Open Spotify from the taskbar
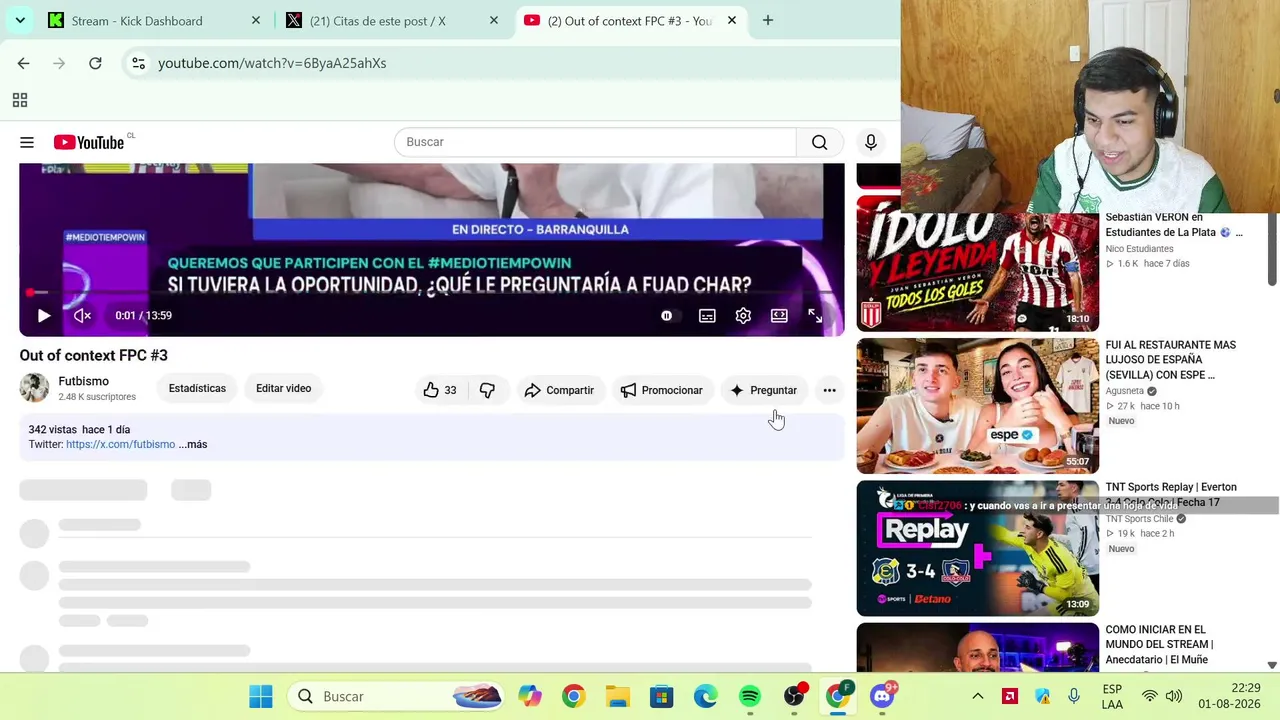Viewport: 1280px width, 720px height. point(750,696)
